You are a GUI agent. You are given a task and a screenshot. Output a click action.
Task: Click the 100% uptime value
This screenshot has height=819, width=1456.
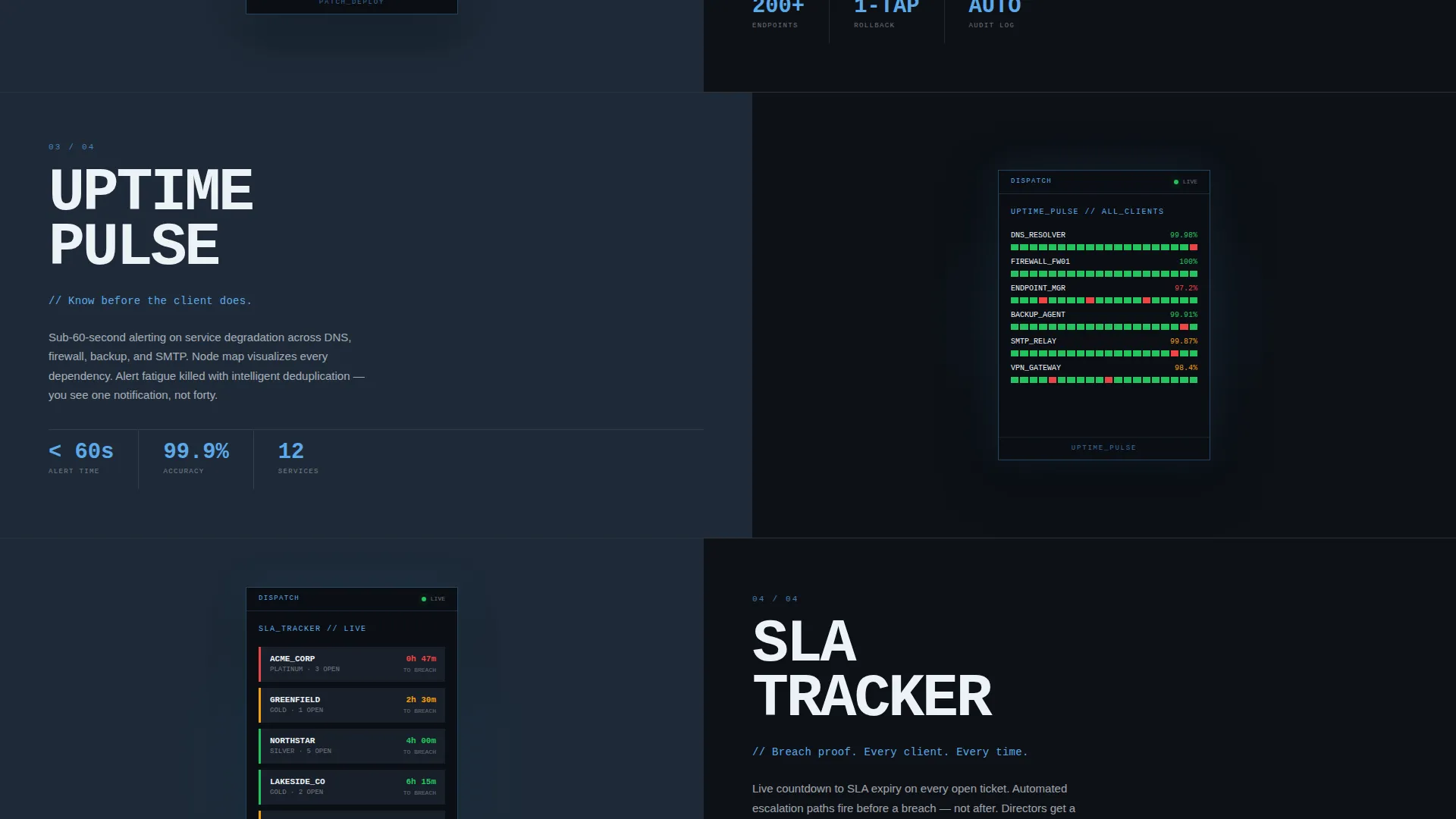coord(1188,262)
